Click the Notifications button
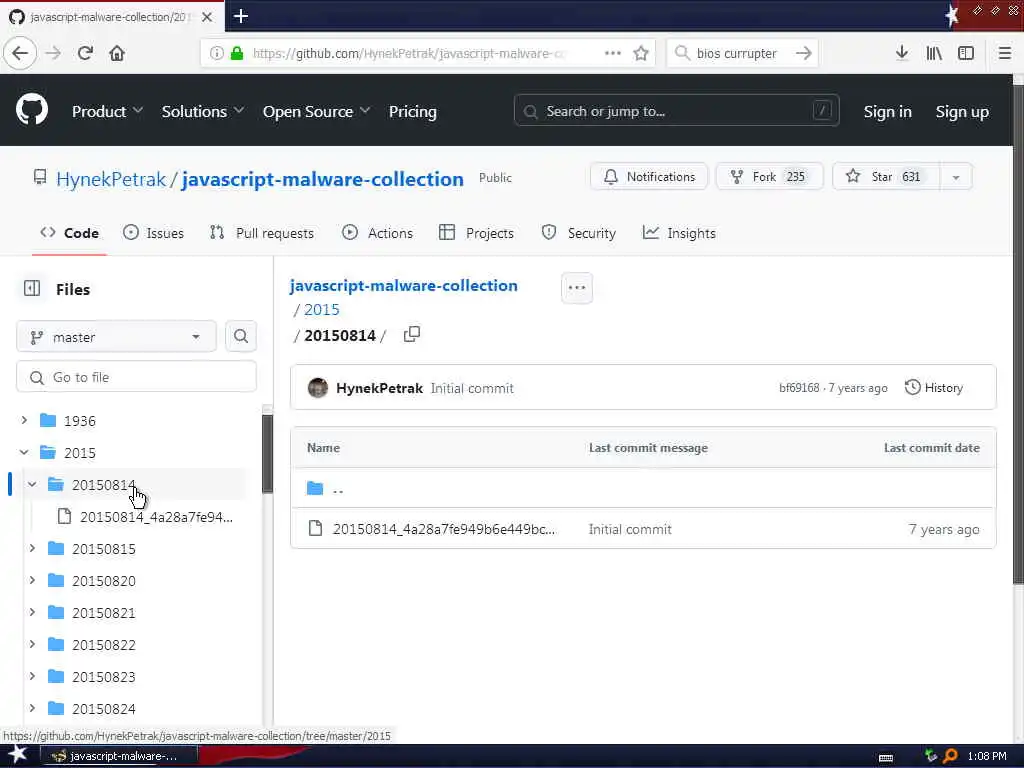Image resolution: width=1024 pixels, height=768 pixels. [x=649, y=177]
